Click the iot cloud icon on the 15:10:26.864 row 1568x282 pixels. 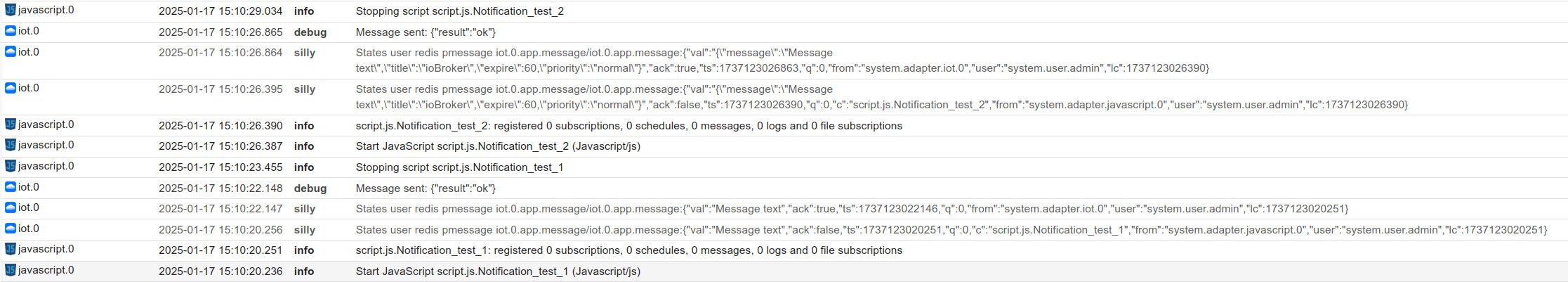[11, 51]
